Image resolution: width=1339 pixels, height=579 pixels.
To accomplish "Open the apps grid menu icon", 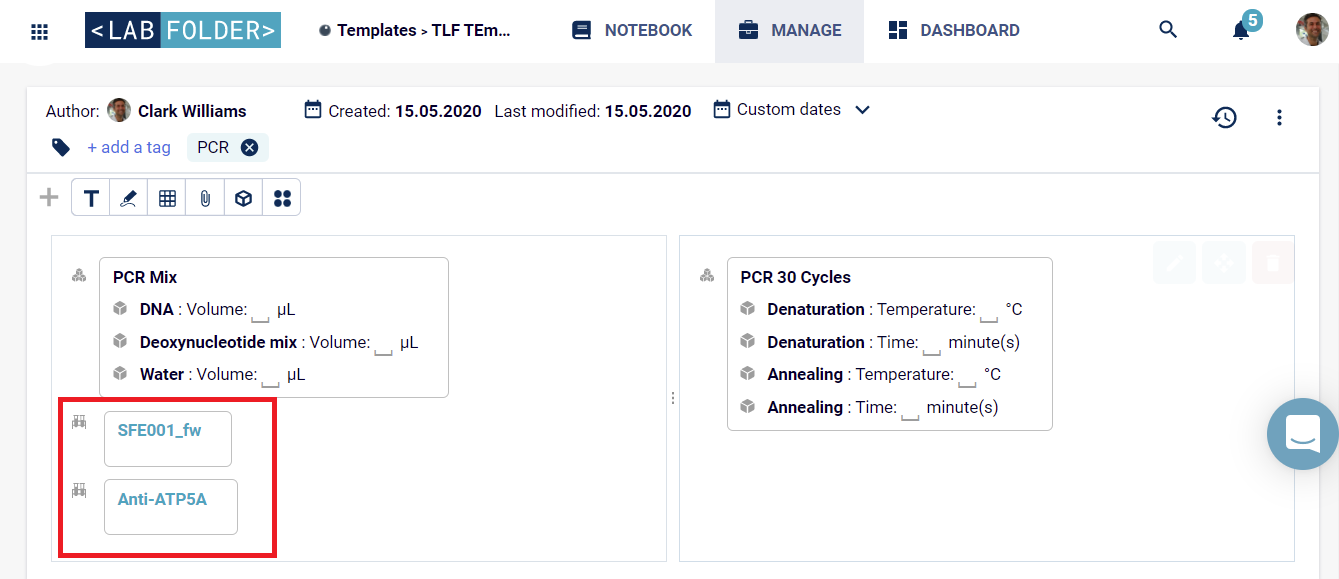I will (x=40, y=31).
